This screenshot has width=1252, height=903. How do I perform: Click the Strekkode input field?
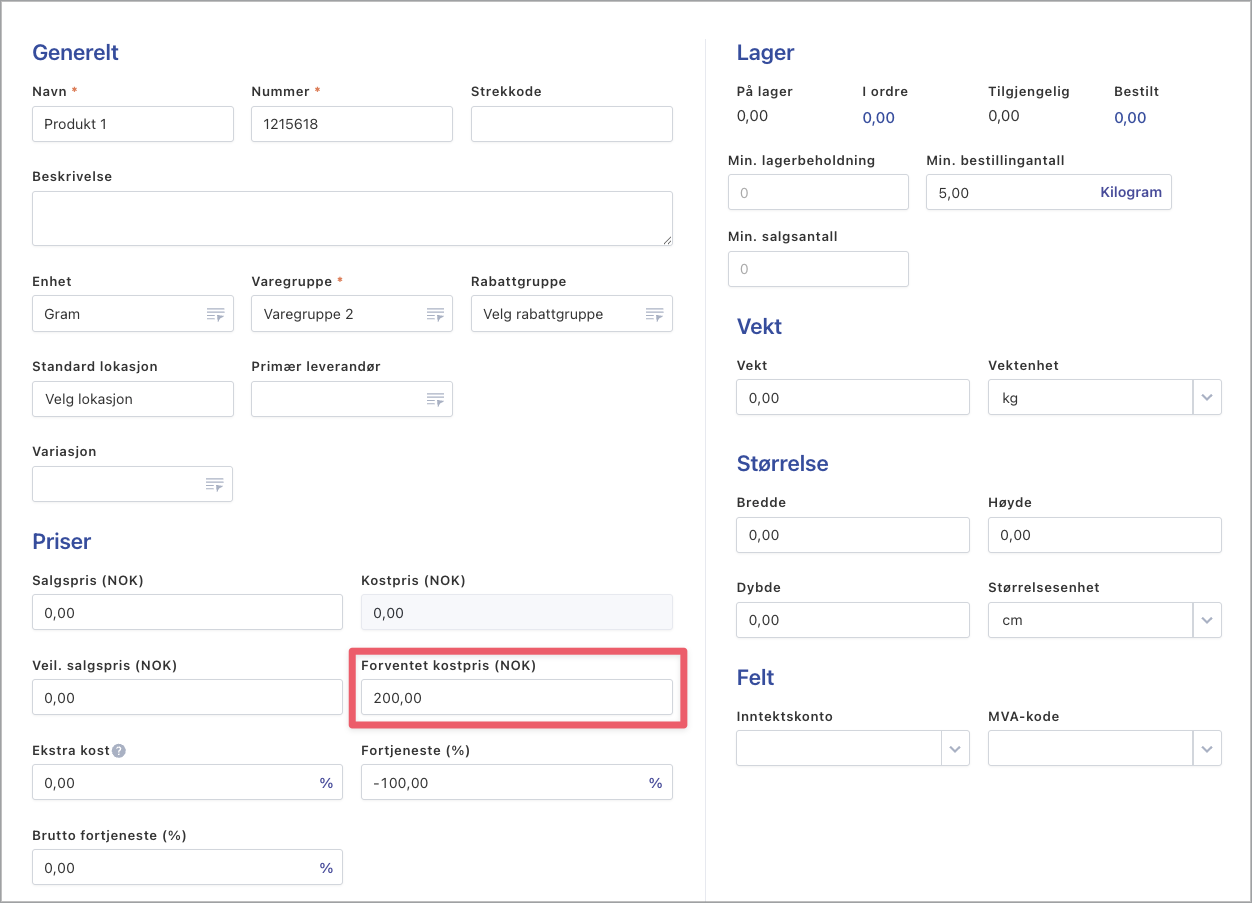[x=571, y=125]
